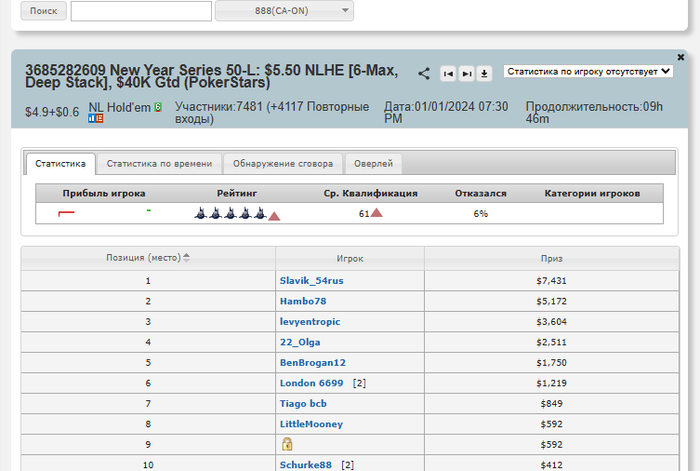Click the Прибыль игрока header

[x=104, y=193]
